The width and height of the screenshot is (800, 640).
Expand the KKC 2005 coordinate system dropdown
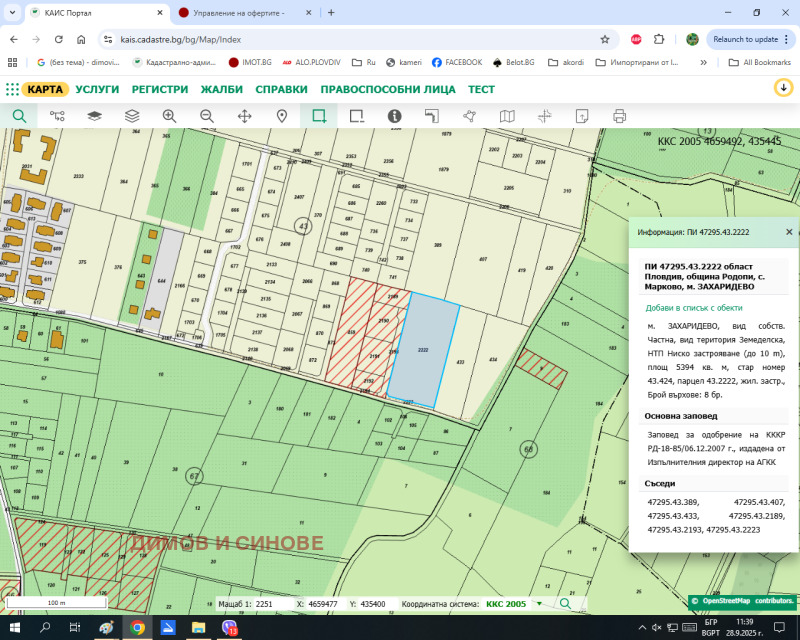pos(540,604)
